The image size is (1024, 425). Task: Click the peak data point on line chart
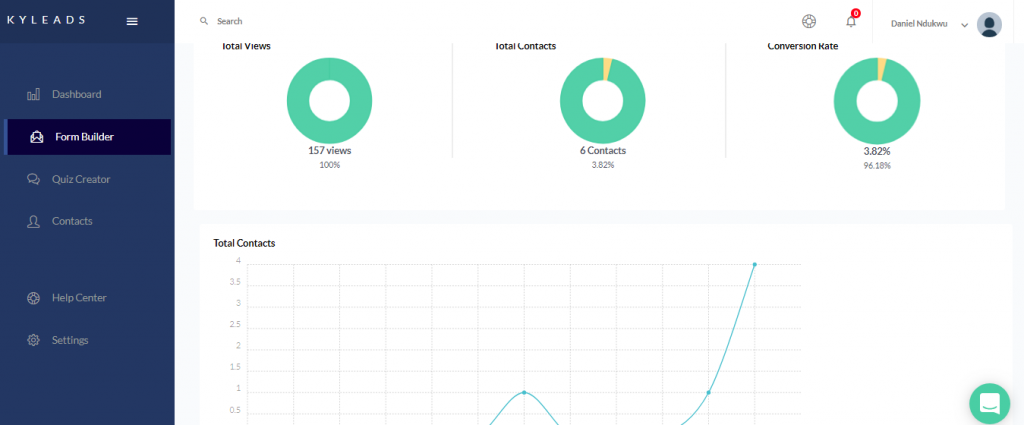[754, 264]
